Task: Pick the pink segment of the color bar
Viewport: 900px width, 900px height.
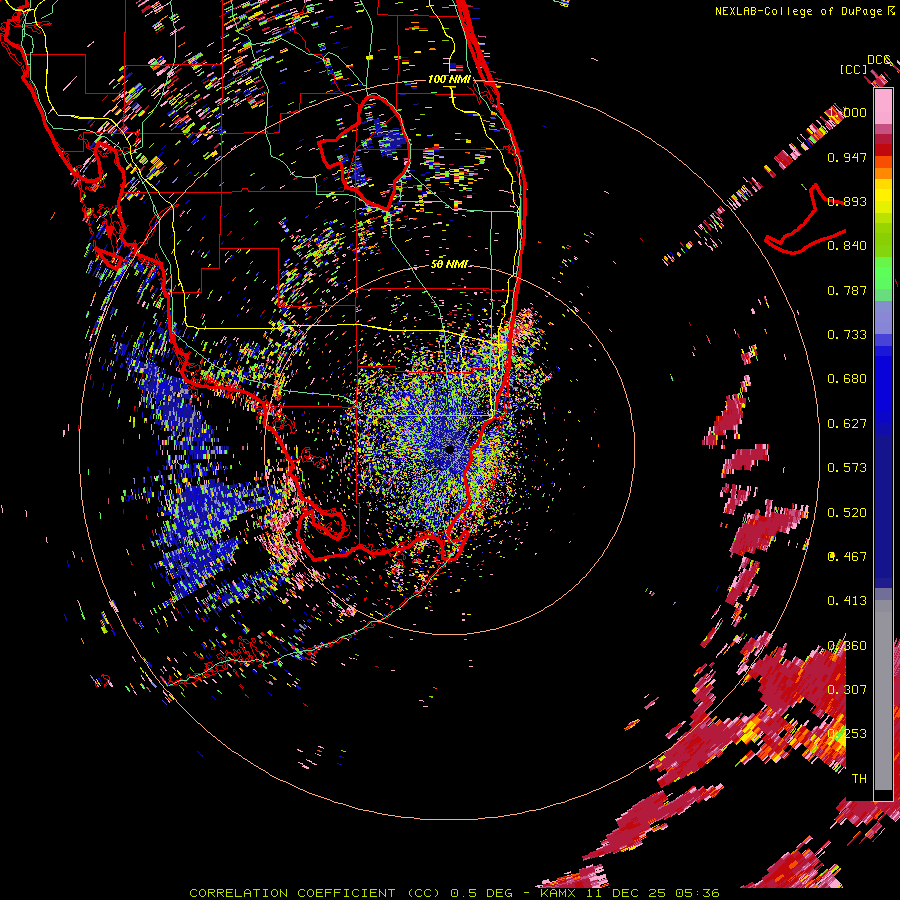Action: coord(883,108)
